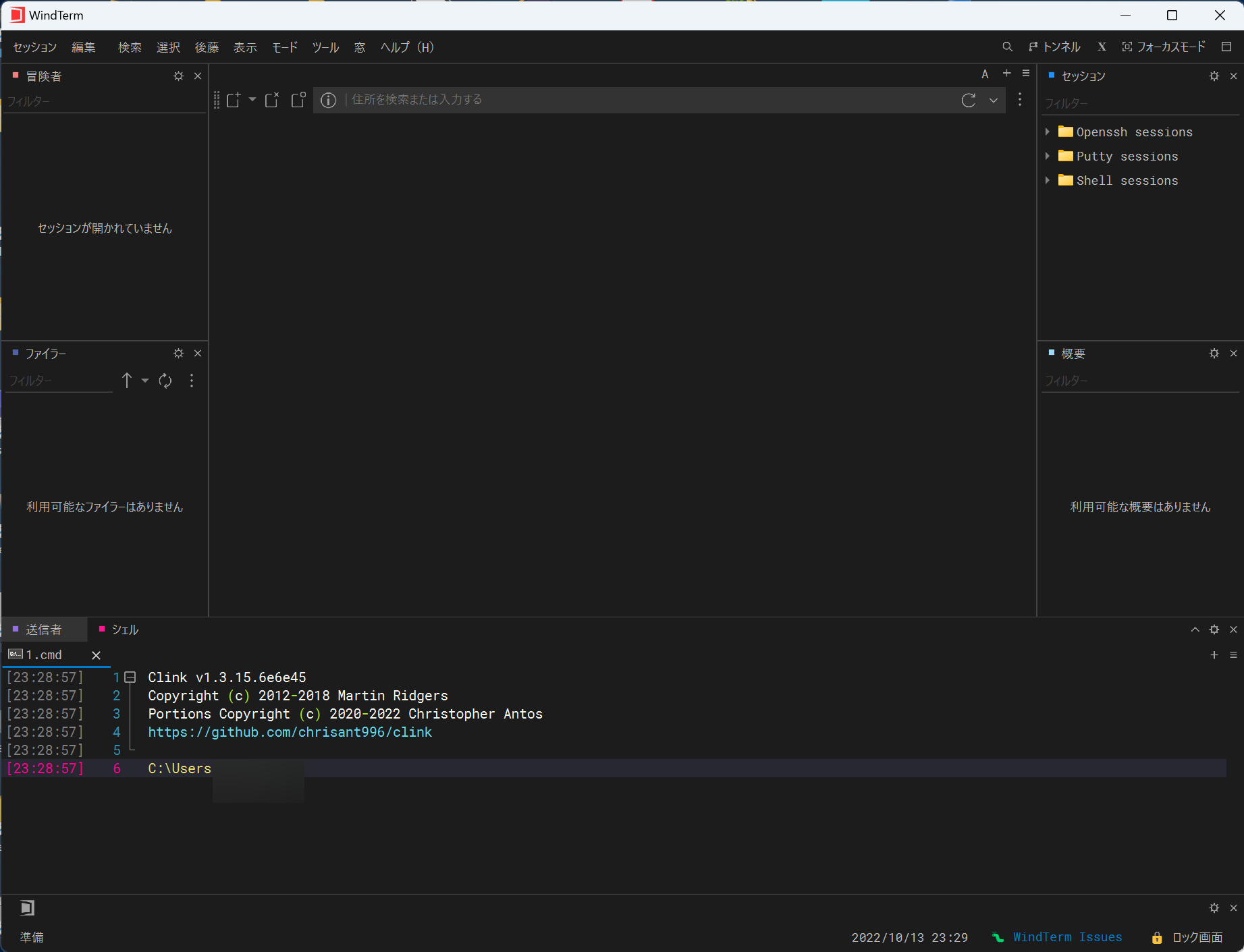Toggle フォーカスモード focus mode

click(1164, 47)
